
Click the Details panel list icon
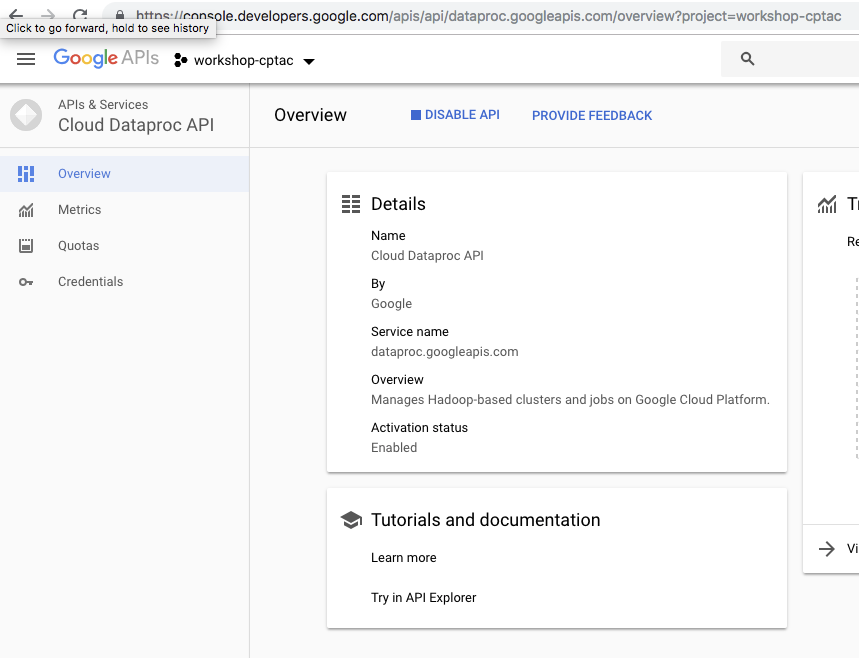351,203
